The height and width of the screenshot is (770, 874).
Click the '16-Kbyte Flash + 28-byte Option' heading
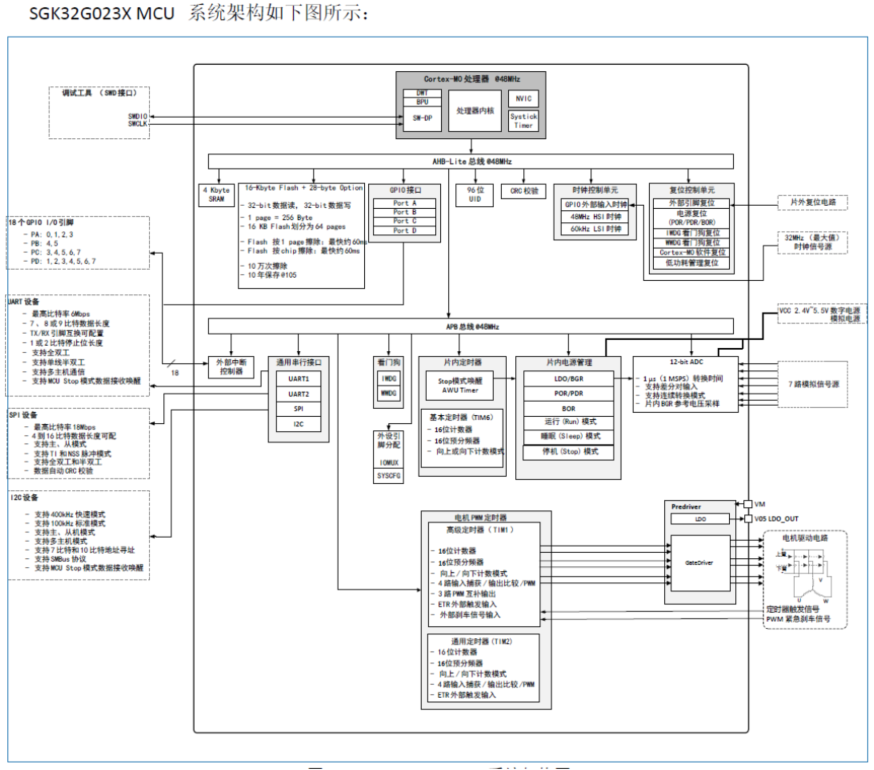[304, 188]
